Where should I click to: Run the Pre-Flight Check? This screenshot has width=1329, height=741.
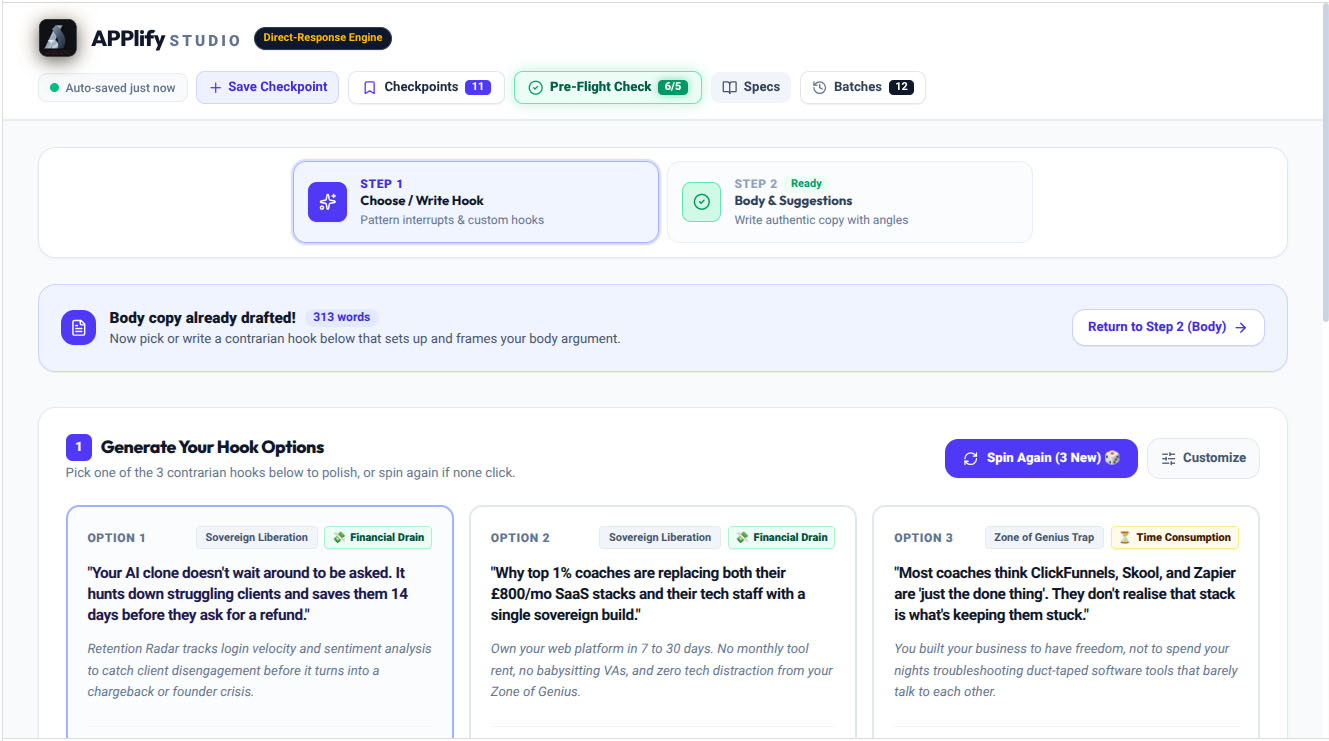[x=608, y=88]
